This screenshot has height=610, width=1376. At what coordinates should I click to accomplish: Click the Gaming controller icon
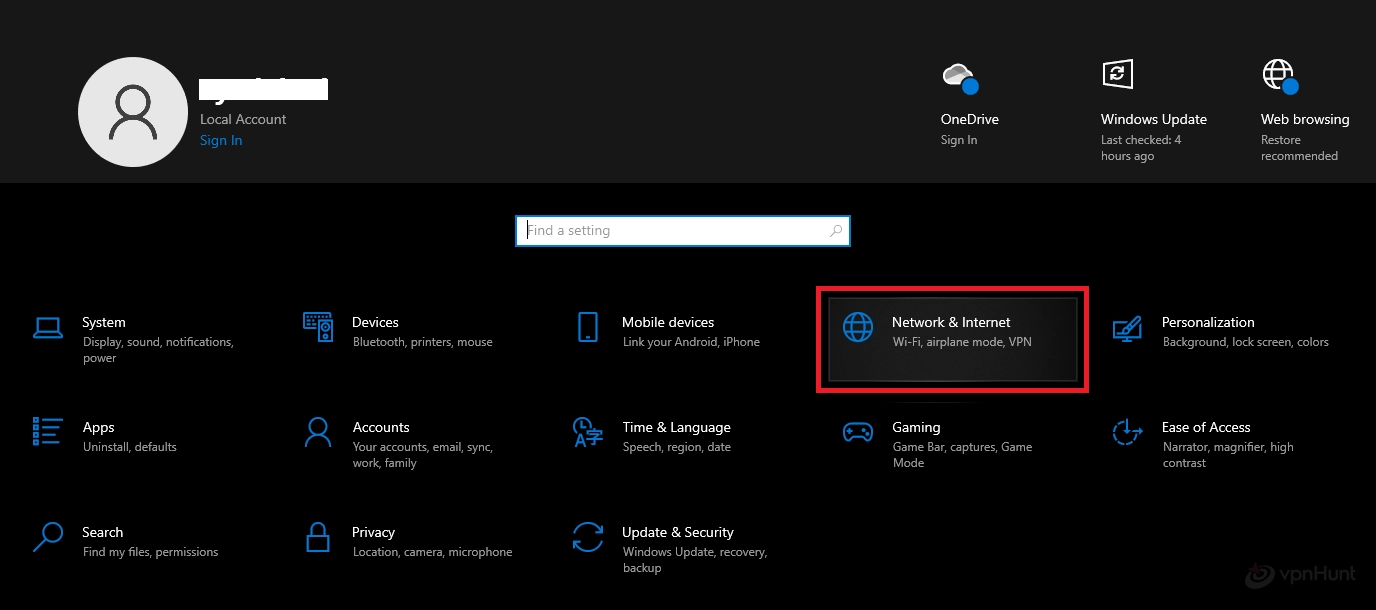point(858,432)
